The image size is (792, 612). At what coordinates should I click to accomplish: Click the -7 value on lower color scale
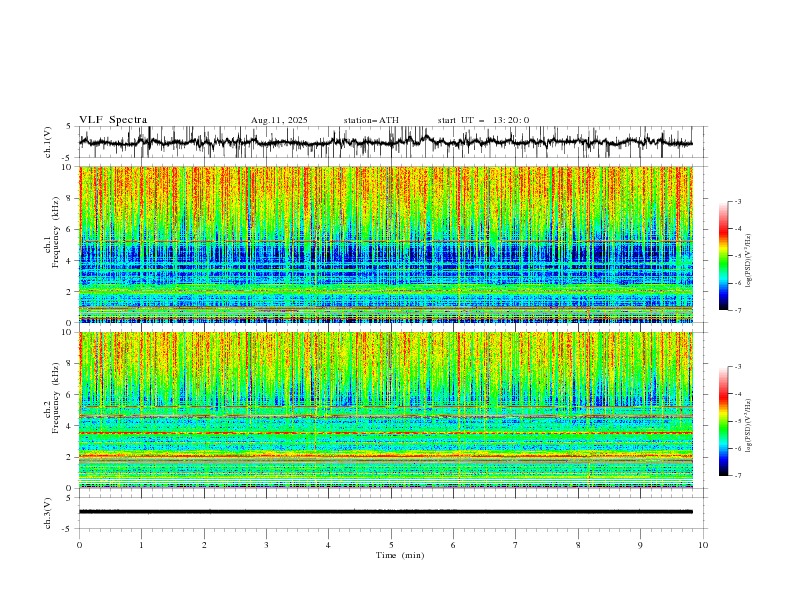737,476
